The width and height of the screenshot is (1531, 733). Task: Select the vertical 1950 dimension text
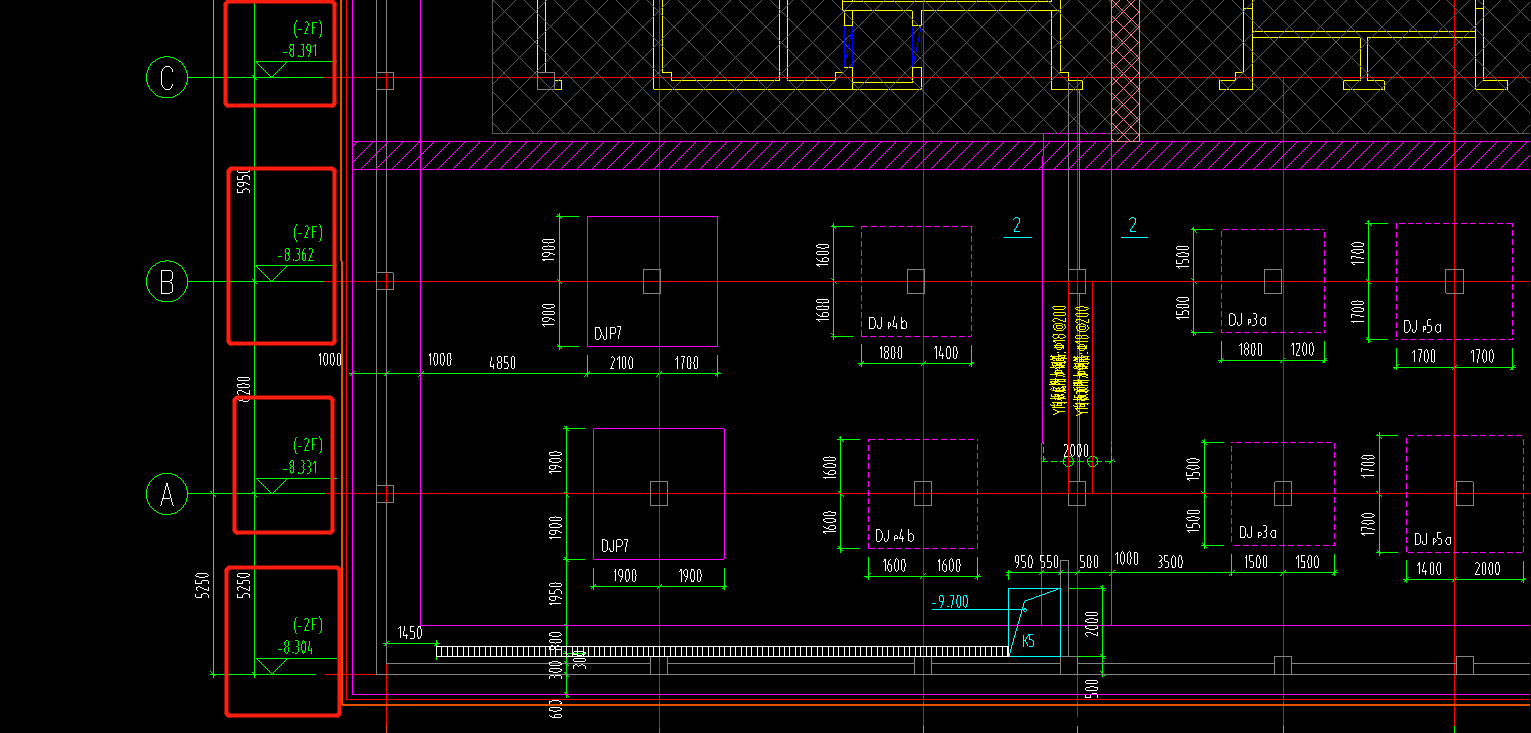pos(556,595)
